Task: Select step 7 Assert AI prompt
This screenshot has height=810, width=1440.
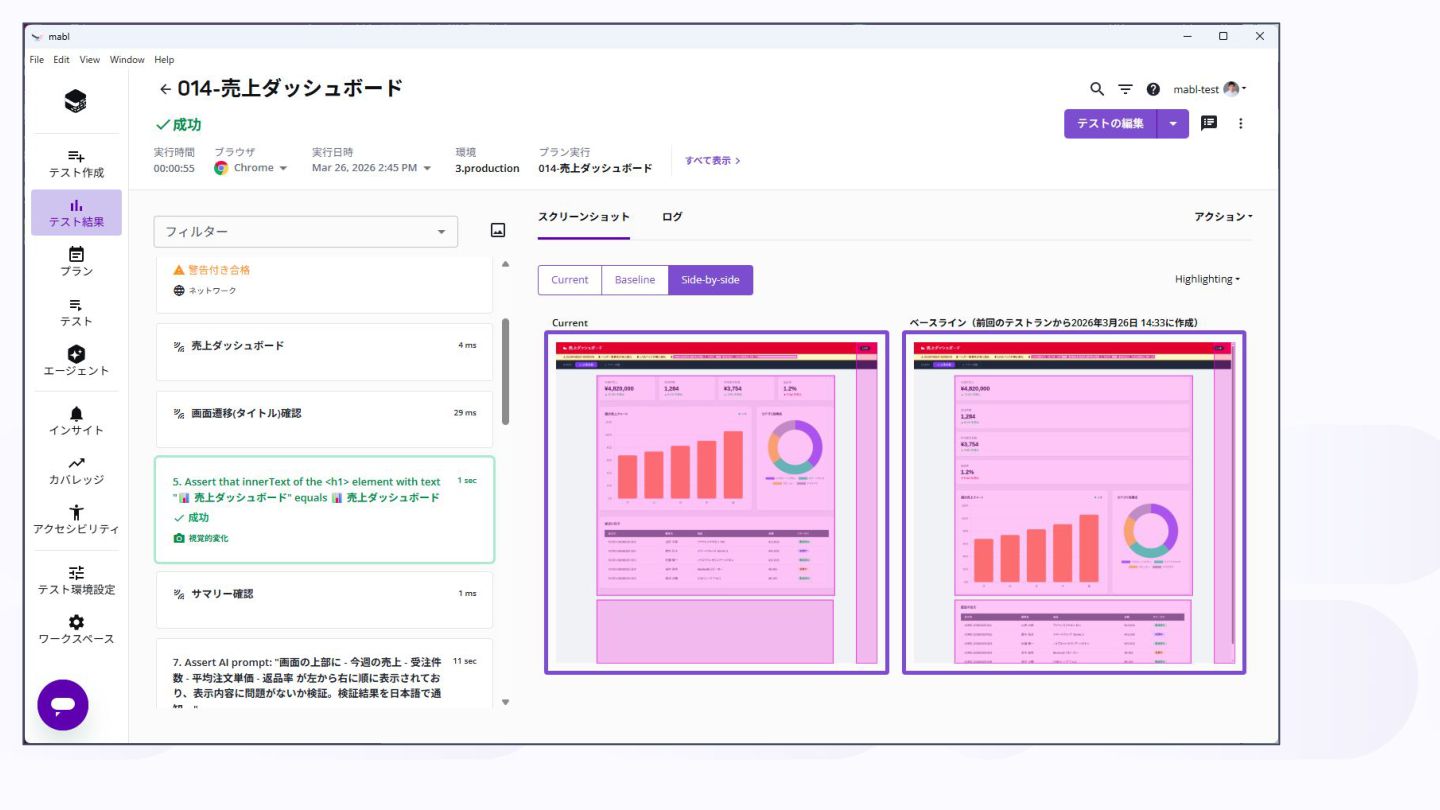Action: coord(324,674)
